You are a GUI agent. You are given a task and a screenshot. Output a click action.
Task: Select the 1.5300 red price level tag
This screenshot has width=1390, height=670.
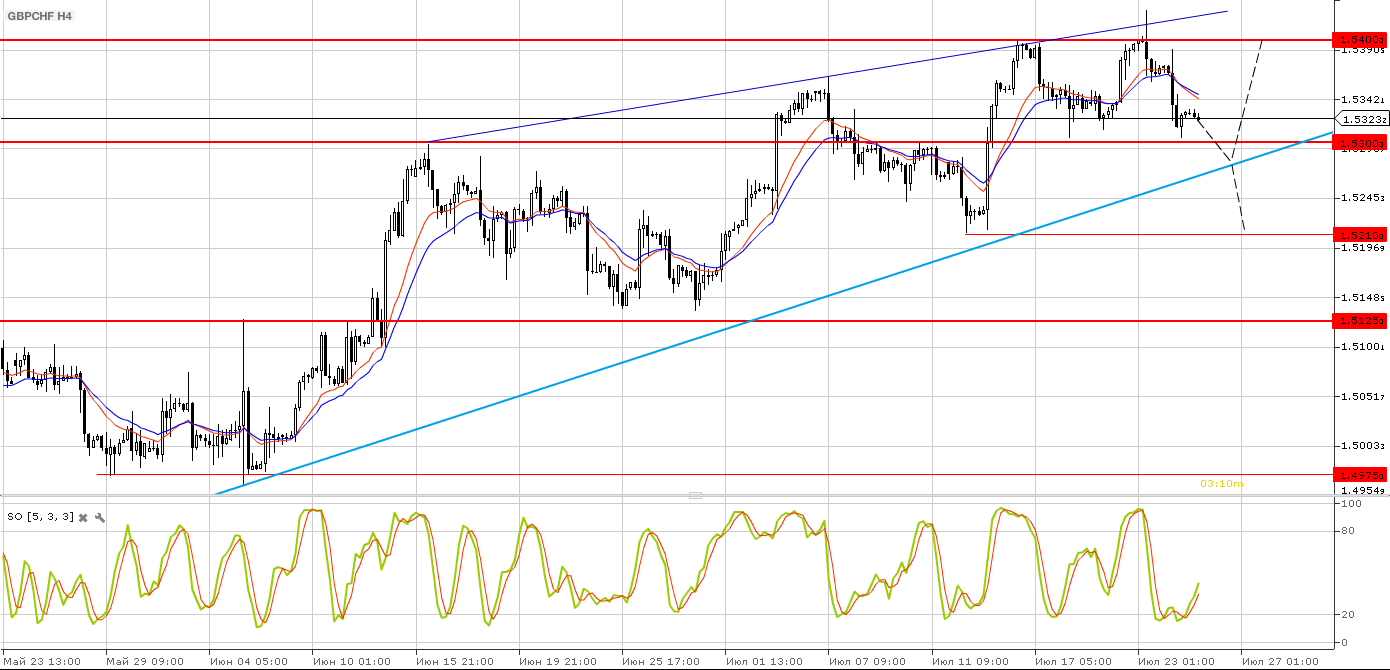click(1360, 144)
